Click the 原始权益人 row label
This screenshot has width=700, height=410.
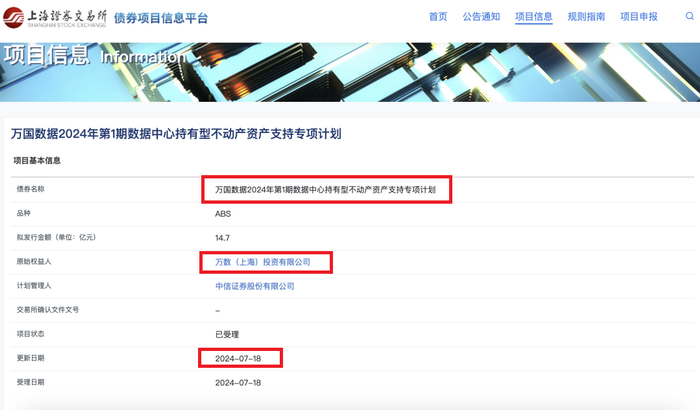[x=34, y=261]
